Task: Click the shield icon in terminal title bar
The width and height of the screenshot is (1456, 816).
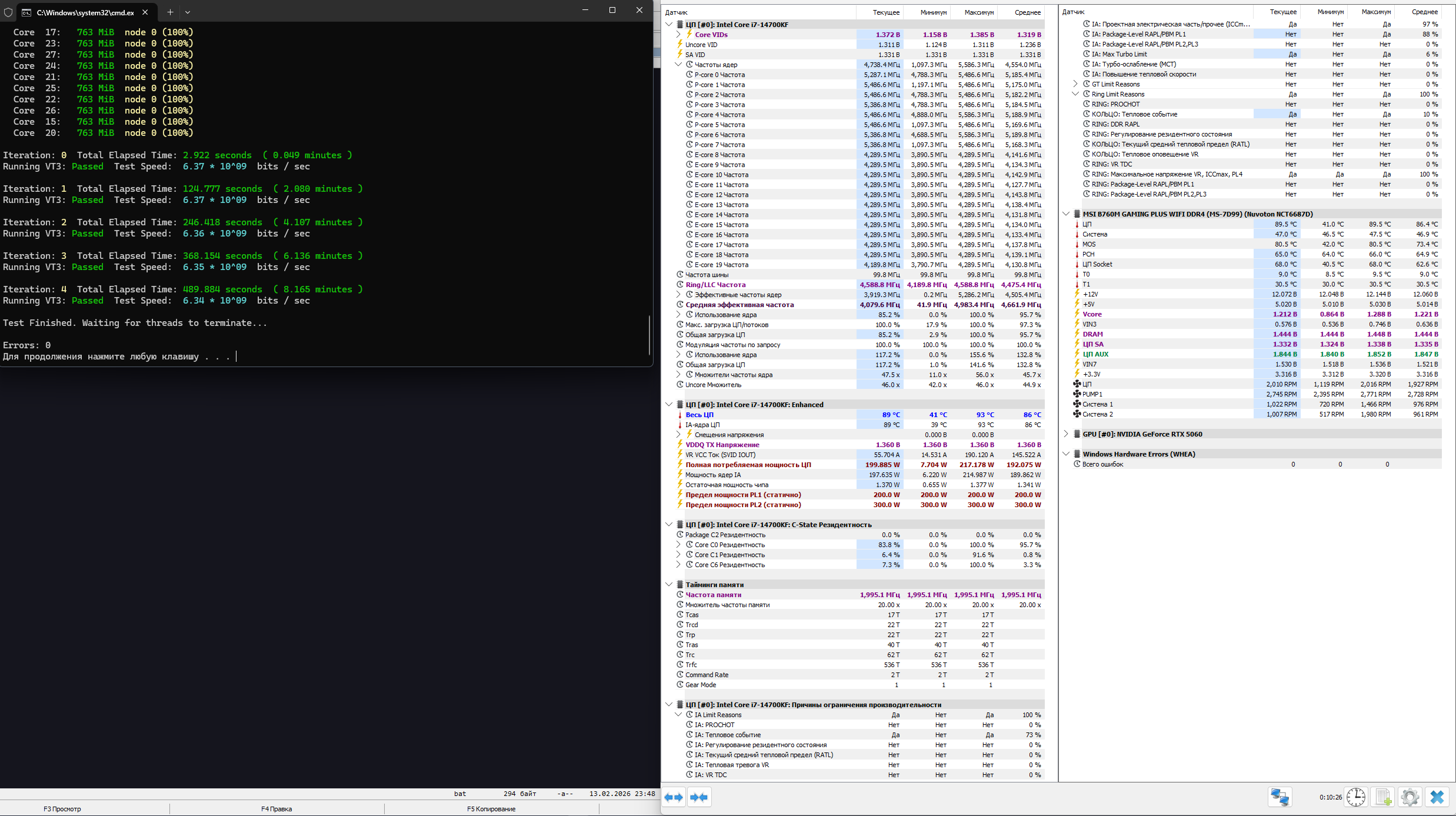Action: pyautogui.click(x=8, y=12)
